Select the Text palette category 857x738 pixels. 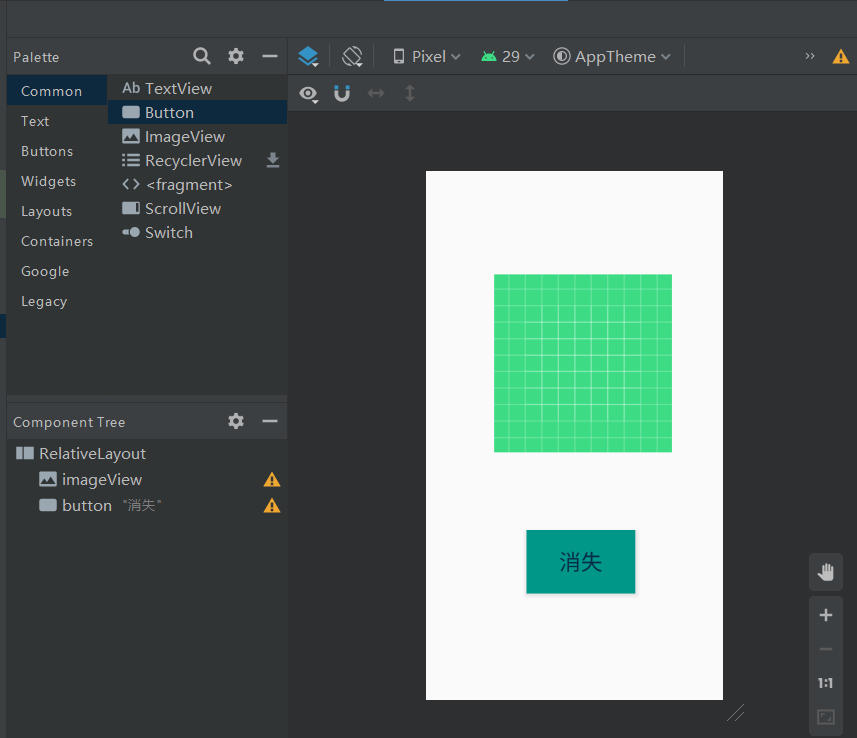point(57,121)
